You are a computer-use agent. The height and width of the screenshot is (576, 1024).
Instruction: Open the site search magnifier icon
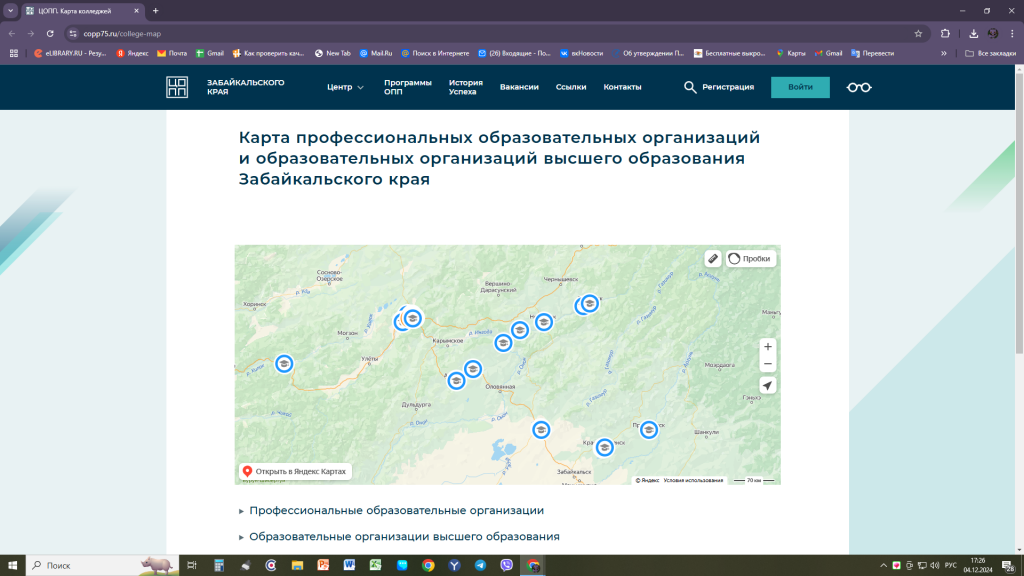[x=690, y=87]
